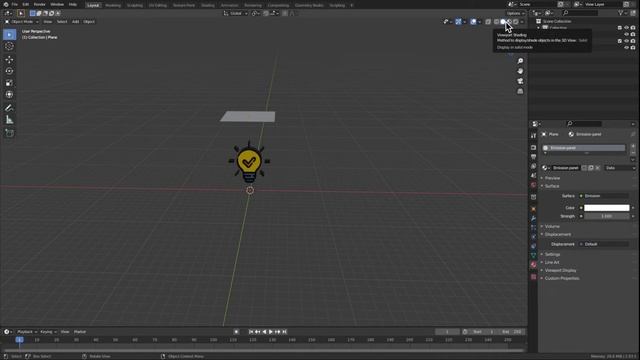This screenshot has height=360, width=640.
Task: Open timeline Keying menu
Action: (48, 332)
